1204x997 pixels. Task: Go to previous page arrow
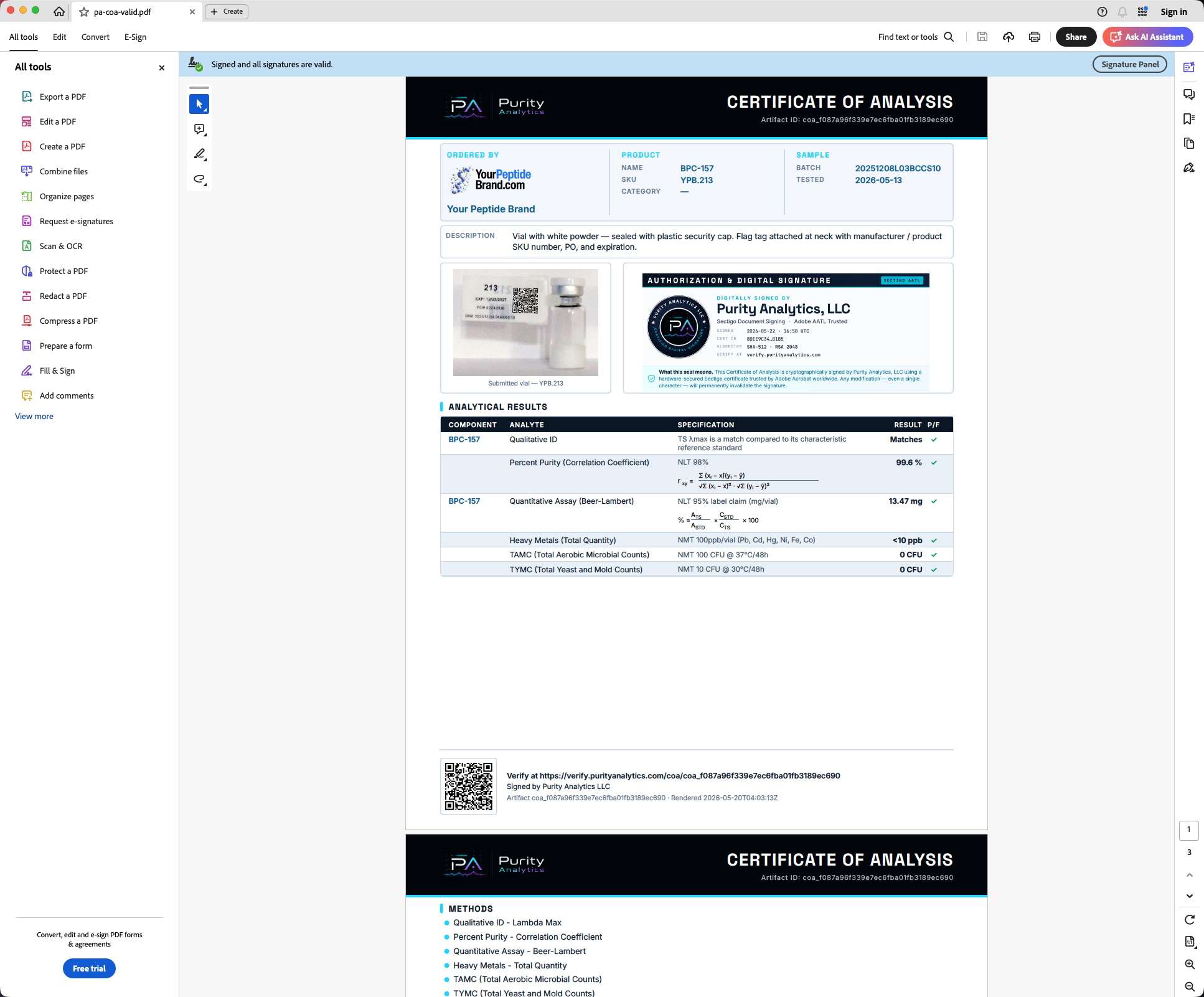pos(1189,875)
